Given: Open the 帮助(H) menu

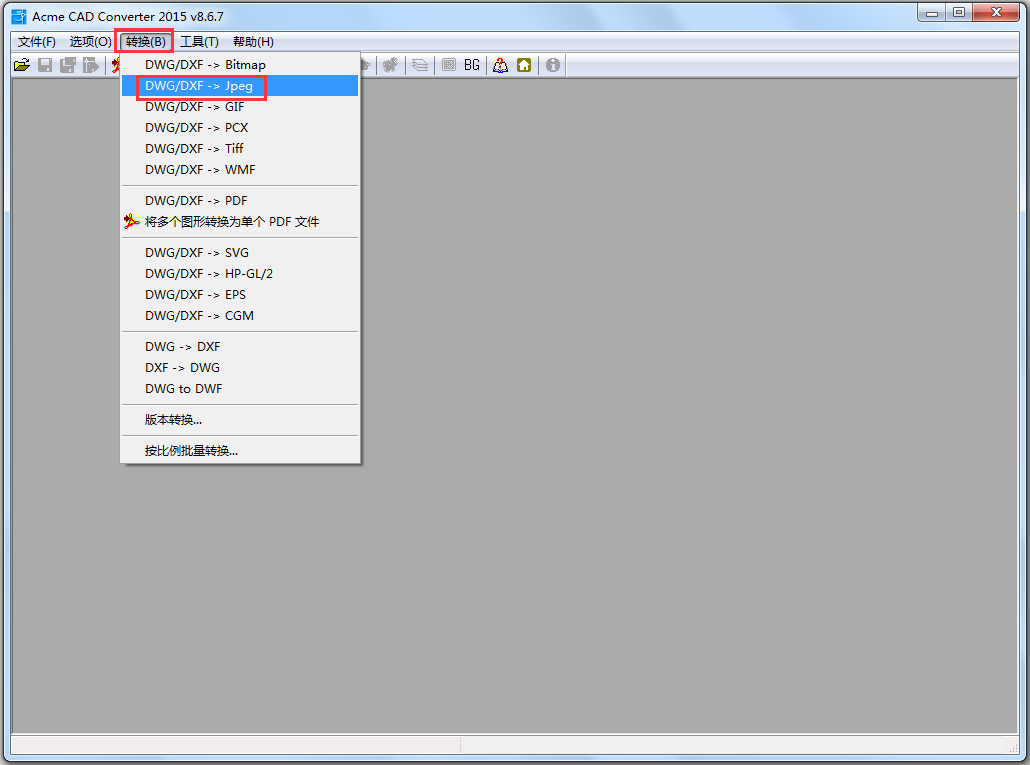Looking at the screenshot, I should tap(253, 41).
